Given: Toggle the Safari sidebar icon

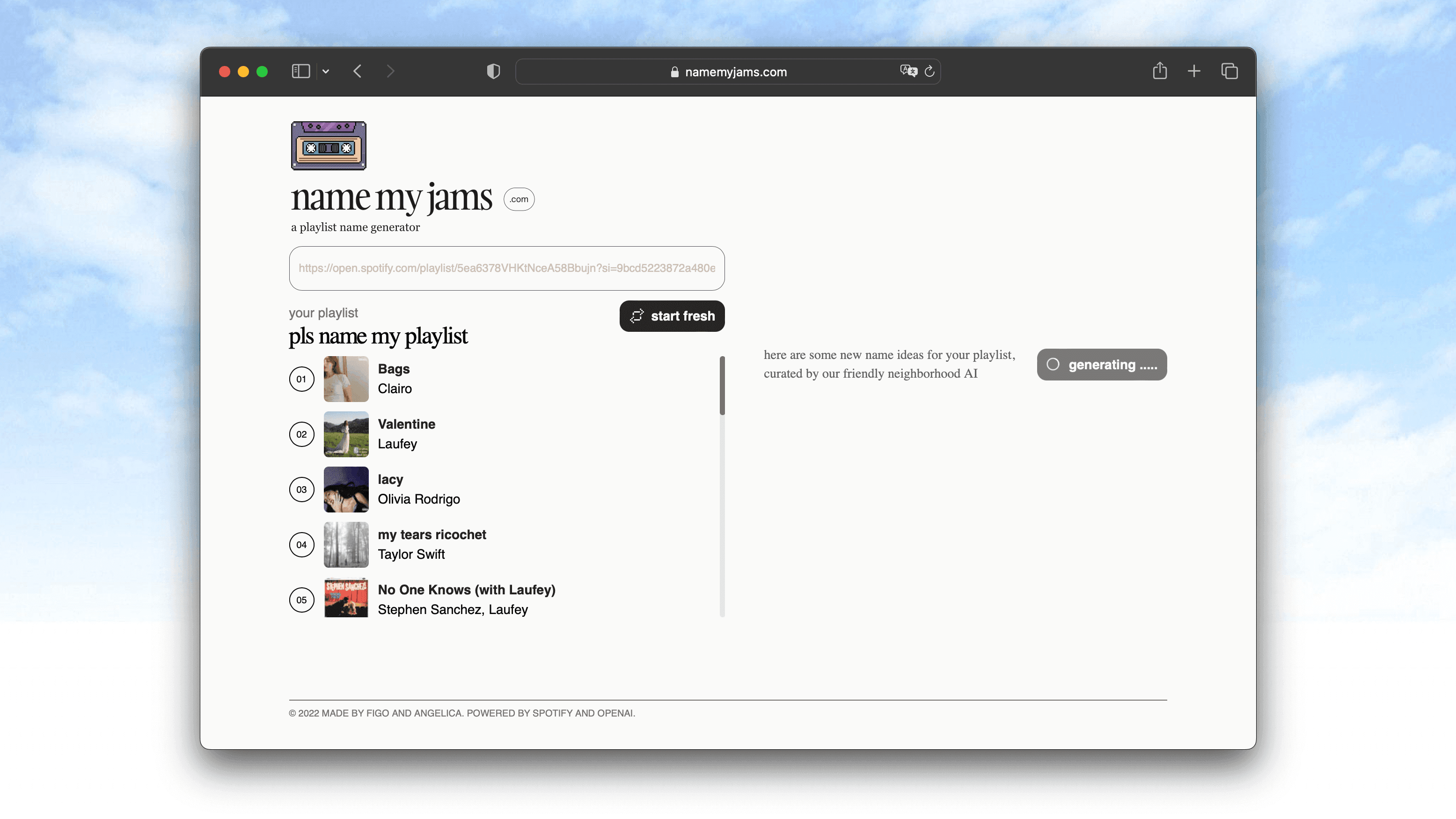Looking at the screenshot, I should coord(300,71).
